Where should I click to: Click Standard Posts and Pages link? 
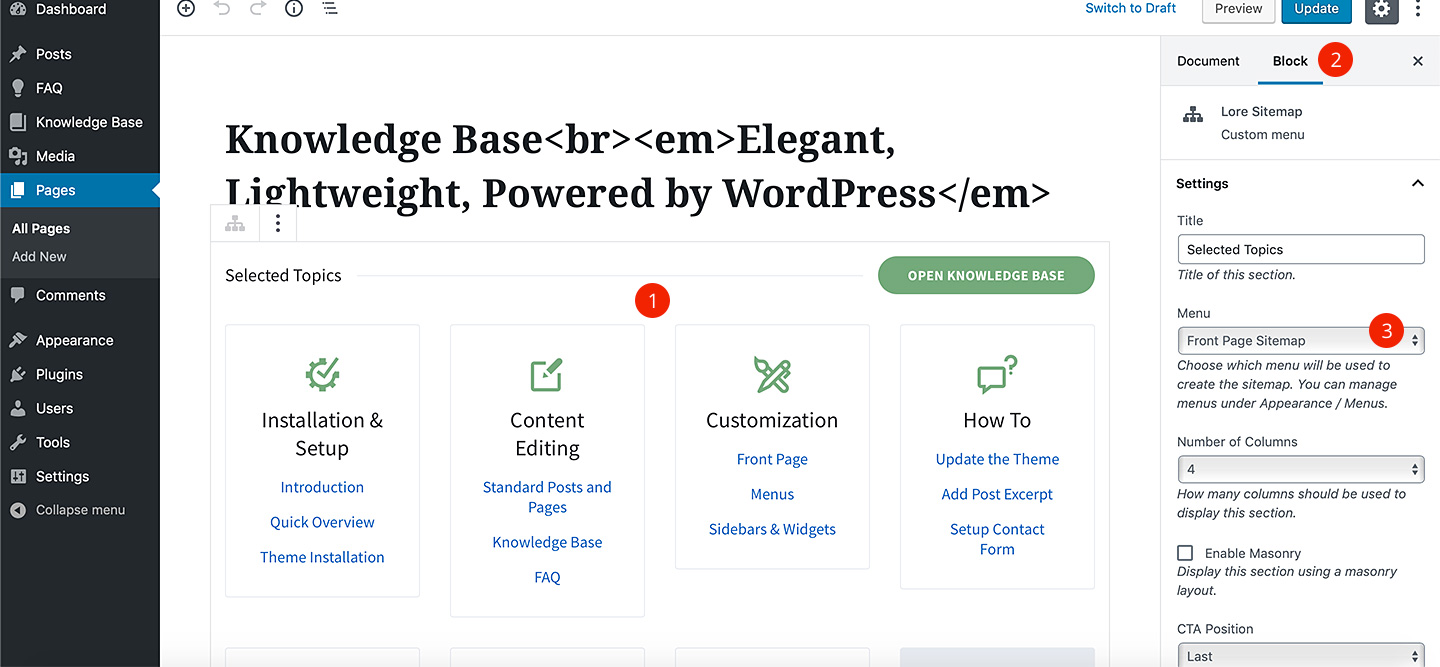point(547,497)
